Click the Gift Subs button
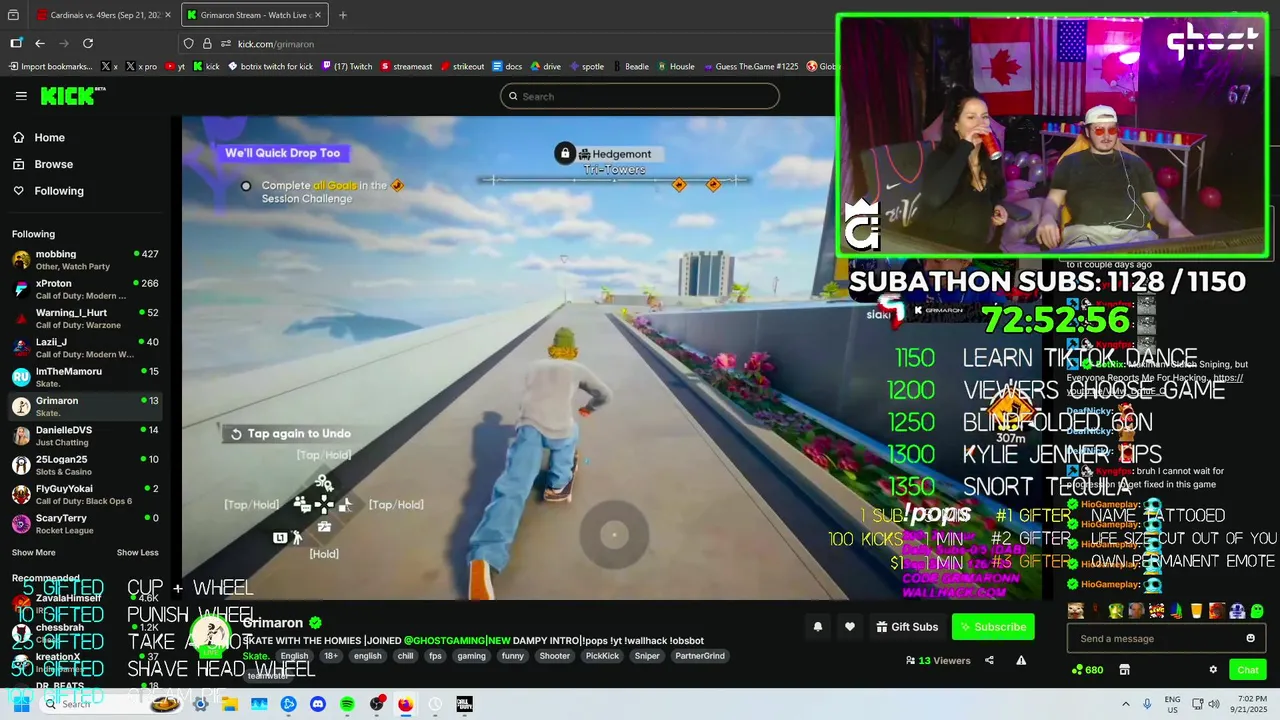 coord(907,627)
